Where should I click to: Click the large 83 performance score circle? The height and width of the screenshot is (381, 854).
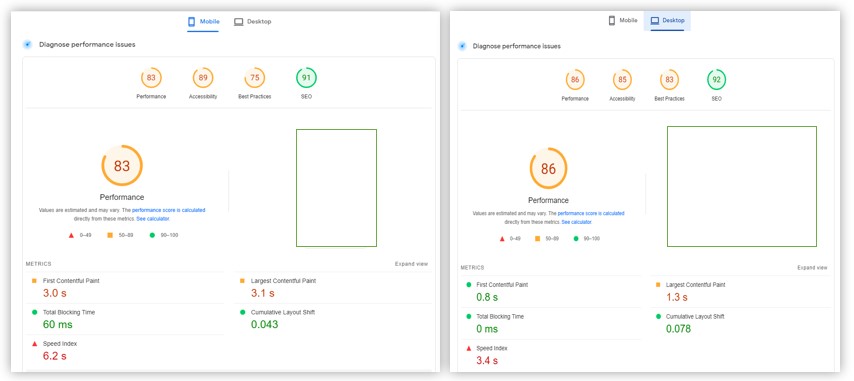(122, 165)
